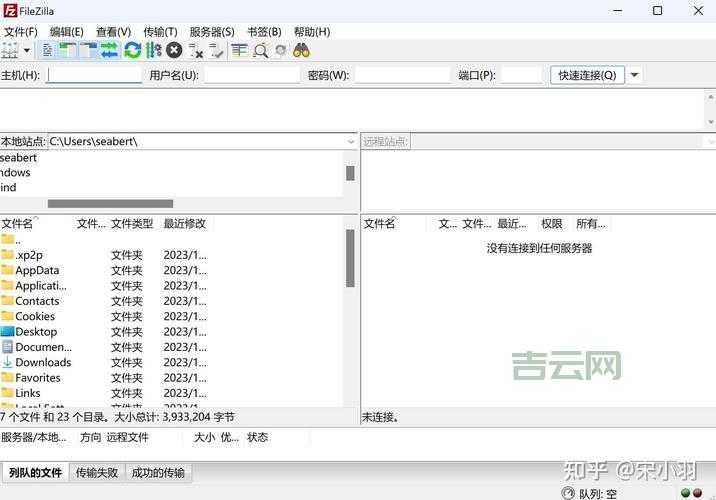Select the Cookies folder
This screenshot has height=500, width=716.
(x=28, y=316)
